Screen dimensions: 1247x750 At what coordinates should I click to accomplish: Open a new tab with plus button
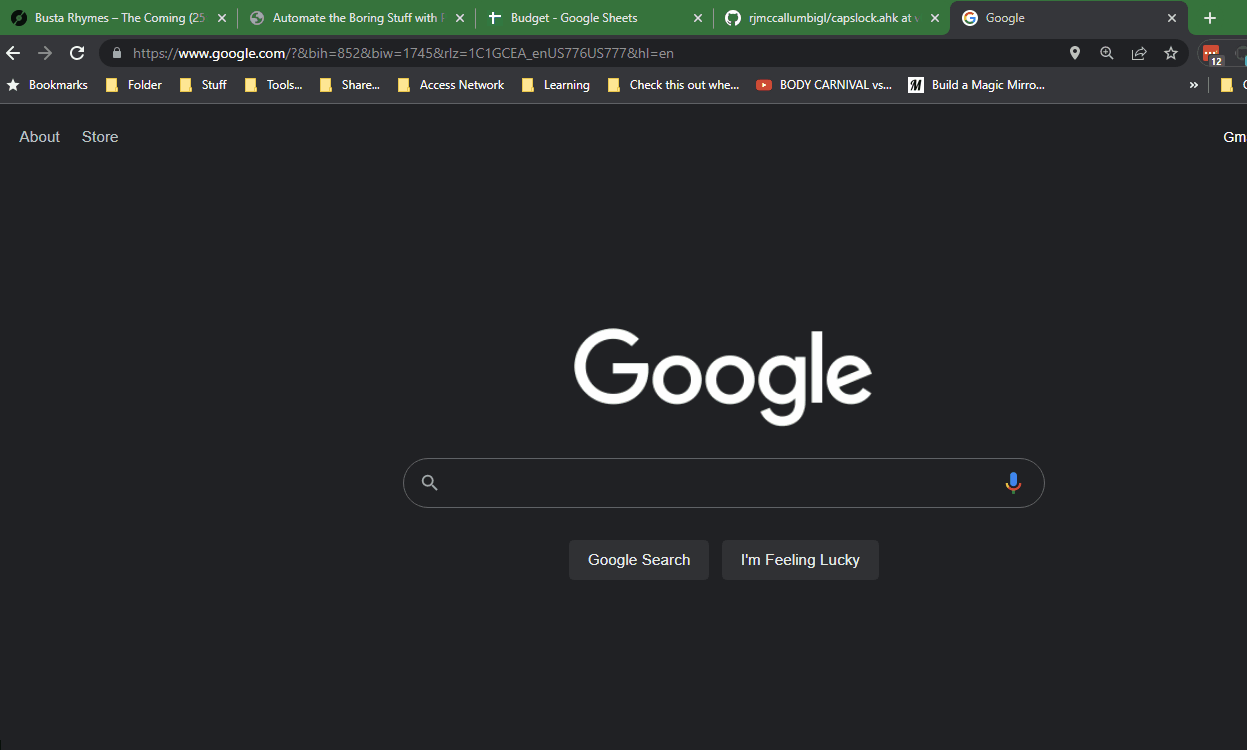point(1210,18)
